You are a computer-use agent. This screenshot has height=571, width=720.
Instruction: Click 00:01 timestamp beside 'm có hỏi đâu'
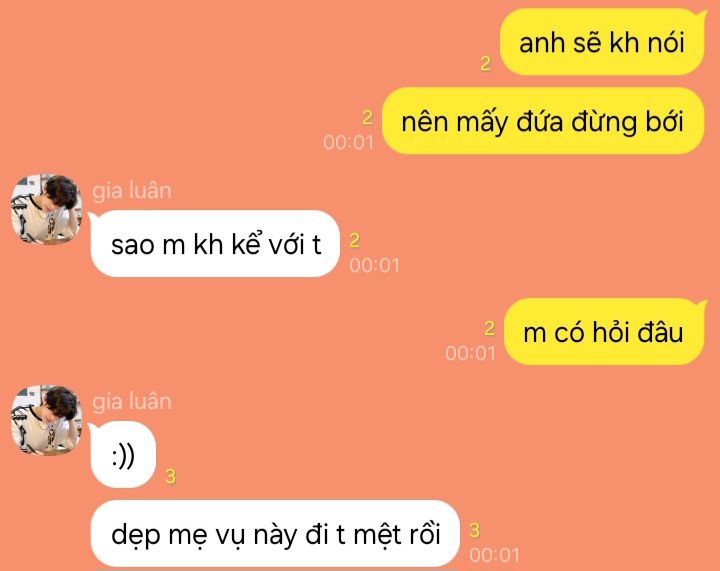[470, 353]
